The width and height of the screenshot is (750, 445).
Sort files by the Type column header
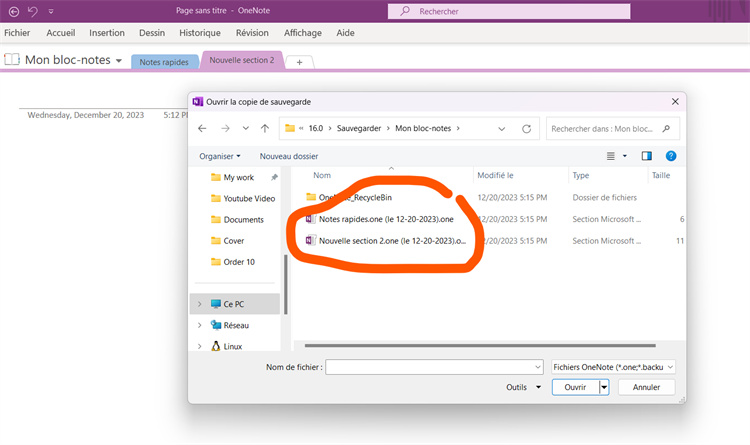click(581, 176)
